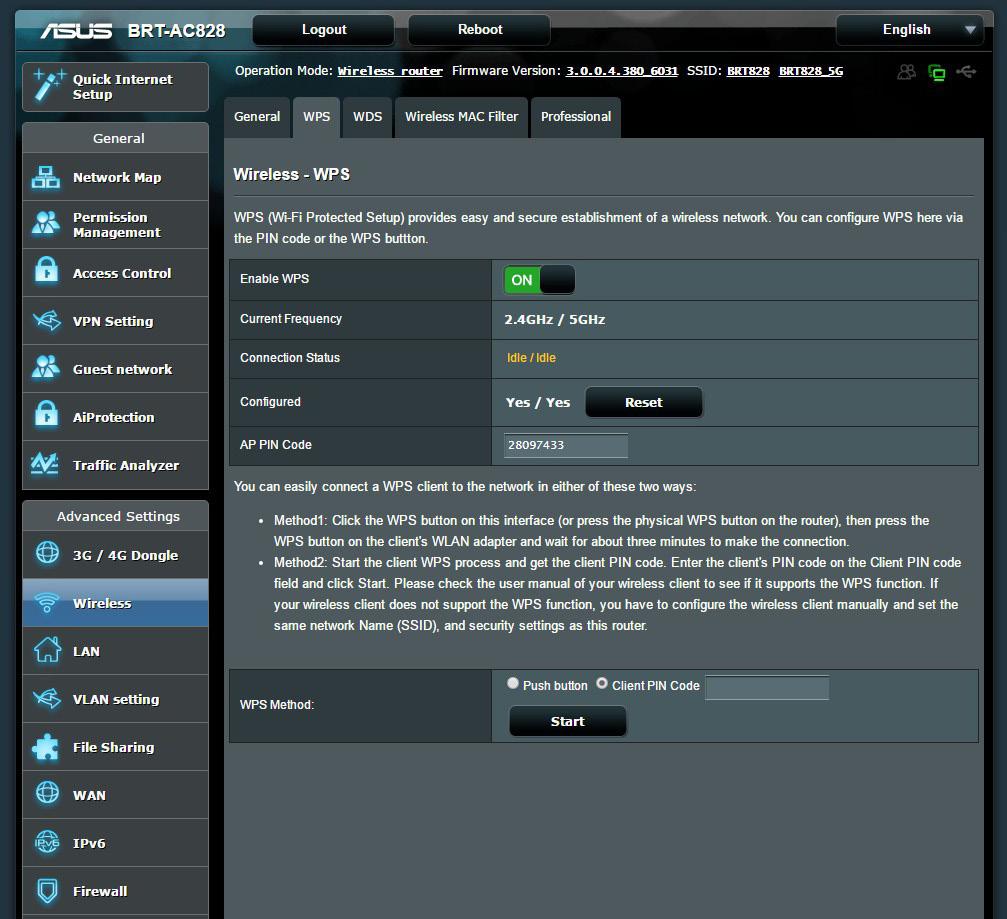Click the VPN Setting icon

coord(47,320)
